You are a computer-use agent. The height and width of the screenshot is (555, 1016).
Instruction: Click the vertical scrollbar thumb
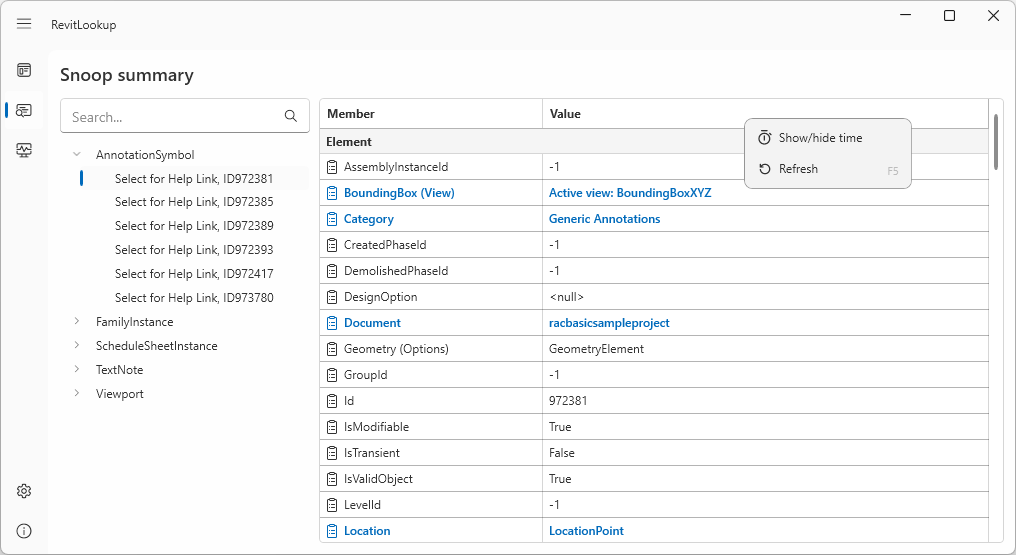point(996,141)
